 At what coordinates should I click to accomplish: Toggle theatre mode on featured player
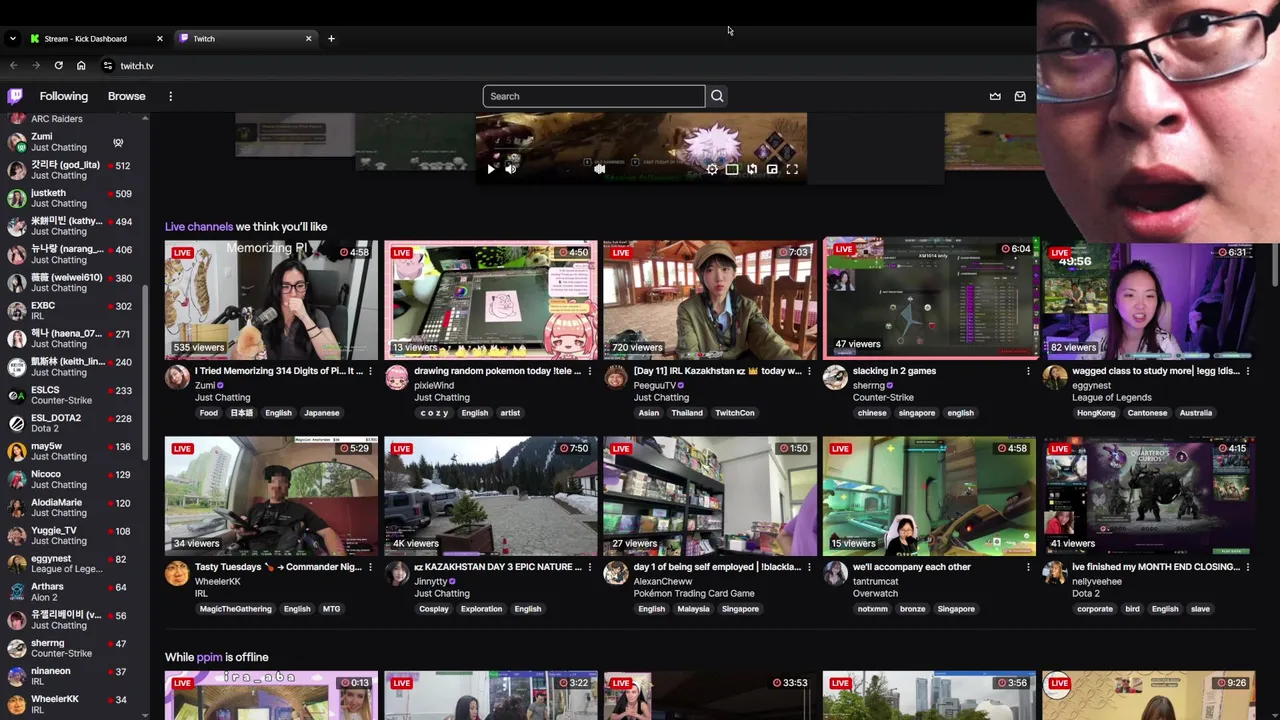732,169
